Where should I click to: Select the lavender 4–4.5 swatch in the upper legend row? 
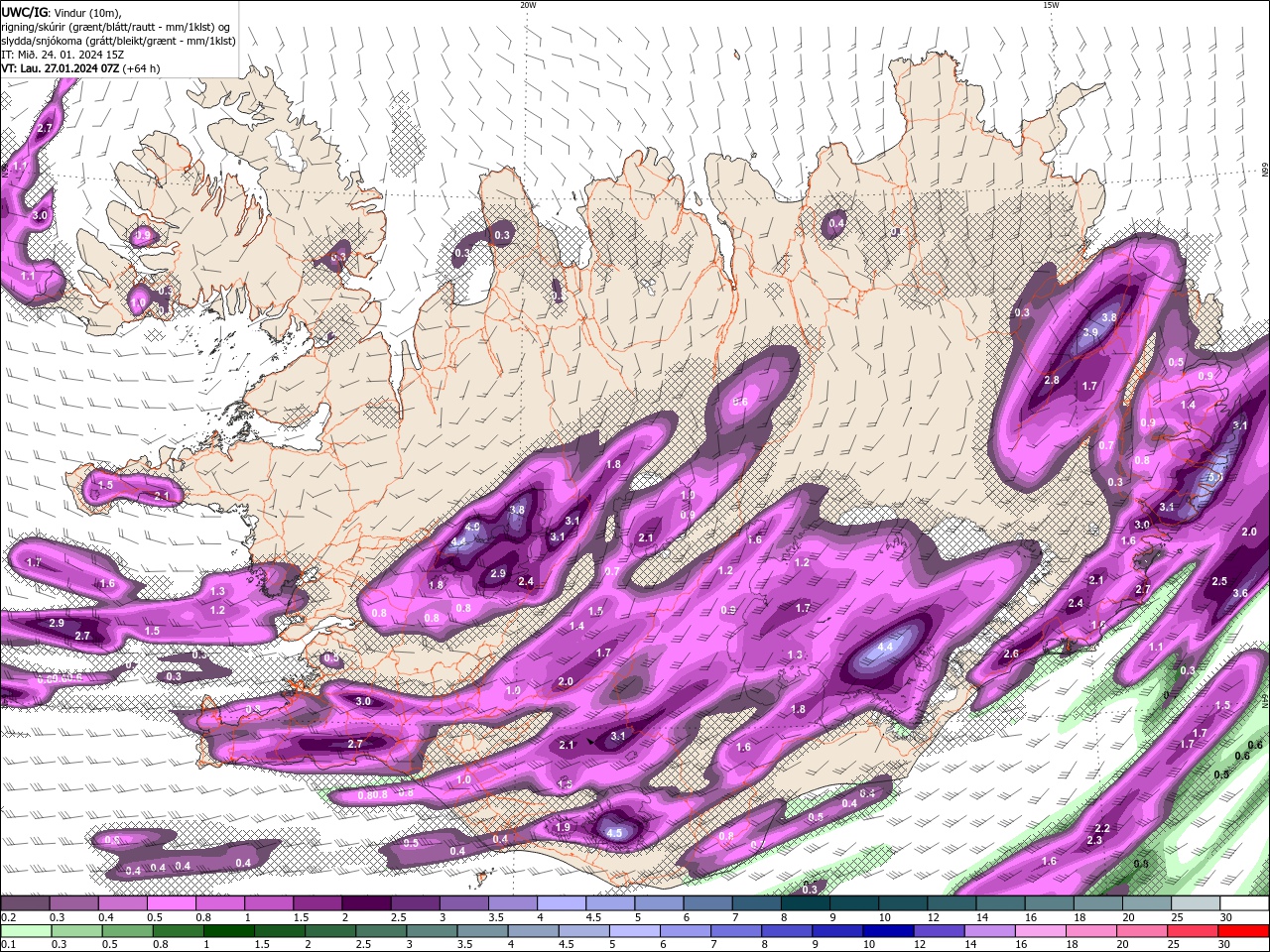point(562,903)
